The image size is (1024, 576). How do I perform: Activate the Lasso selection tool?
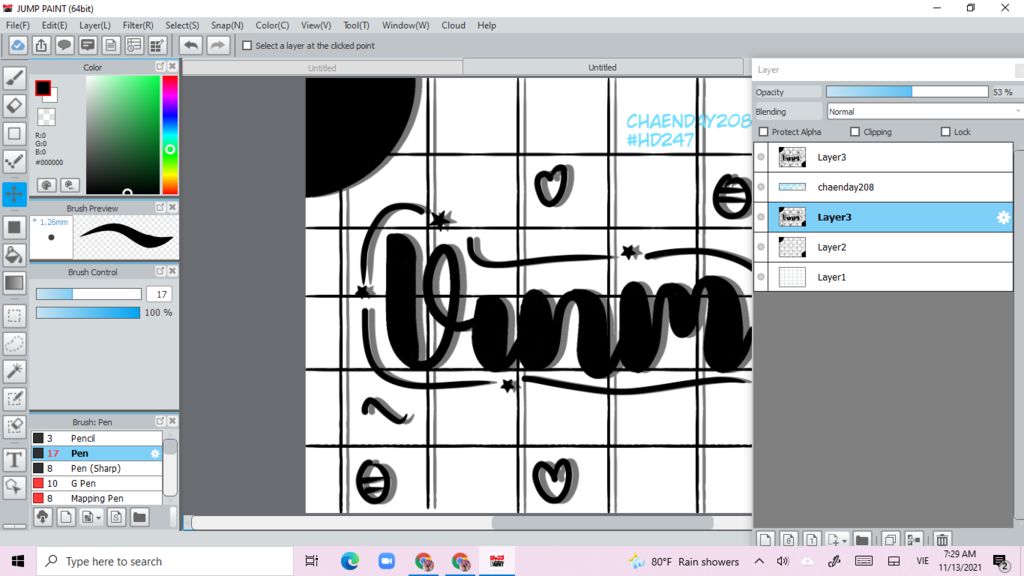pos(14,344)
